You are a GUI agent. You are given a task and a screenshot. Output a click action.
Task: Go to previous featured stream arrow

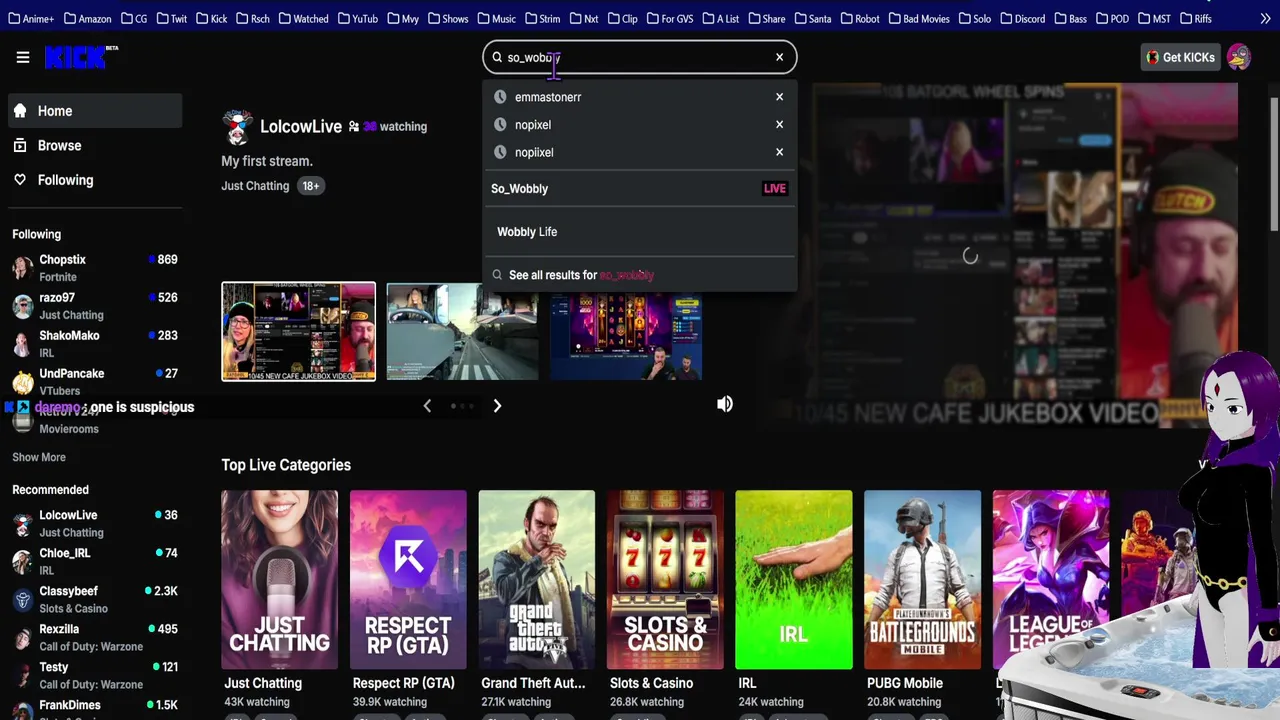coord(427,406)
